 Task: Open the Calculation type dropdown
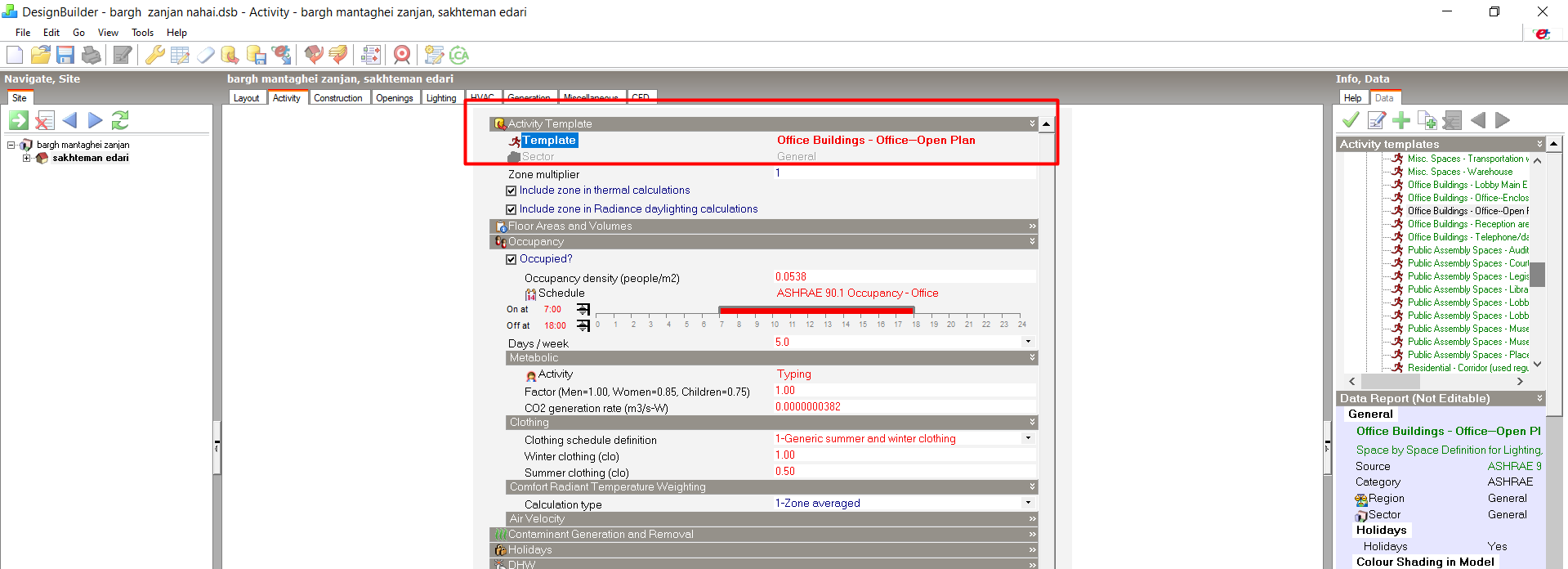(1028, 503)
